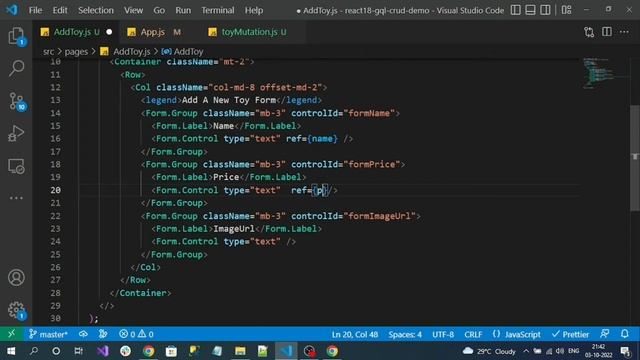
Task: Click ref={name} on line 16
Action: coord(312,139)
